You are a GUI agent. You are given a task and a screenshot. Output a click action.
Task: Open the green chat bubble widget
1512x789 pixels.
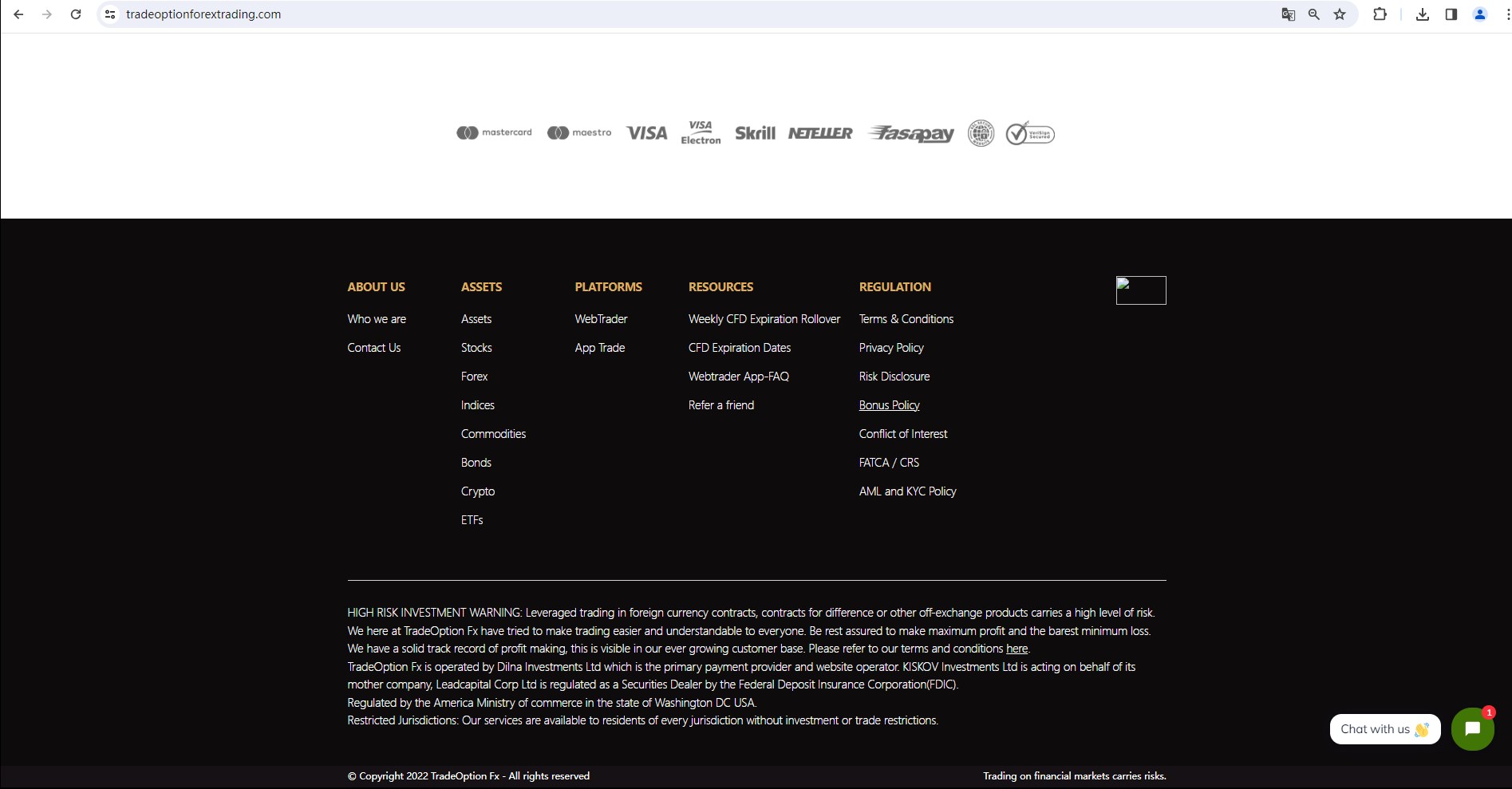(x=1472, y=728)
